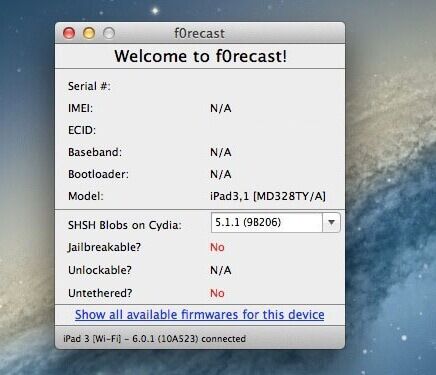The height and width of the screenshot is (375, 436).
Task: Click the 'Untethered?' label
Action: [100, 293]
